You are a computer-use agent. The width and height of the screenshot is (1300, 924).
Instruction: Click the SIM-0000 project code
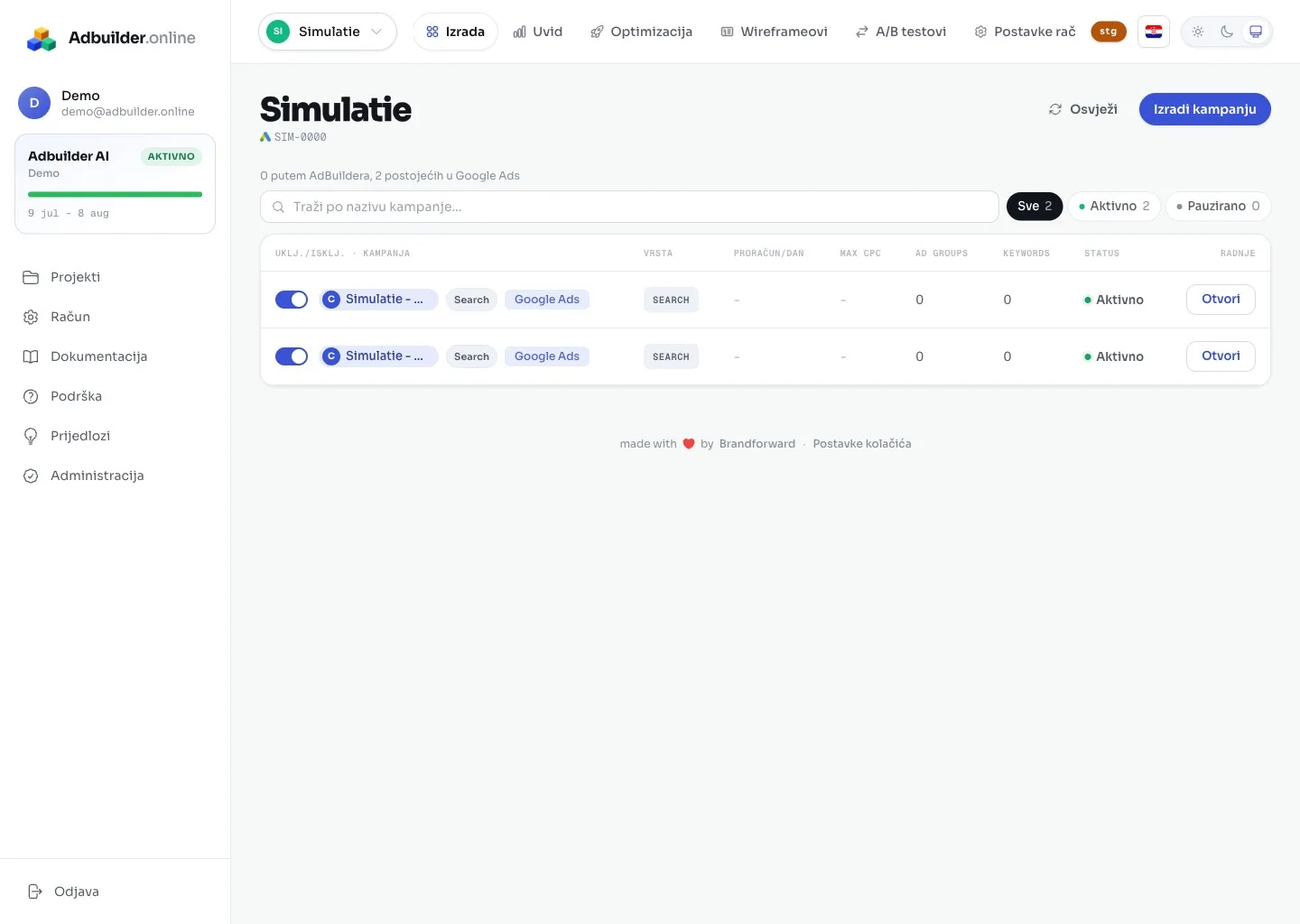(x=301, y=137)
